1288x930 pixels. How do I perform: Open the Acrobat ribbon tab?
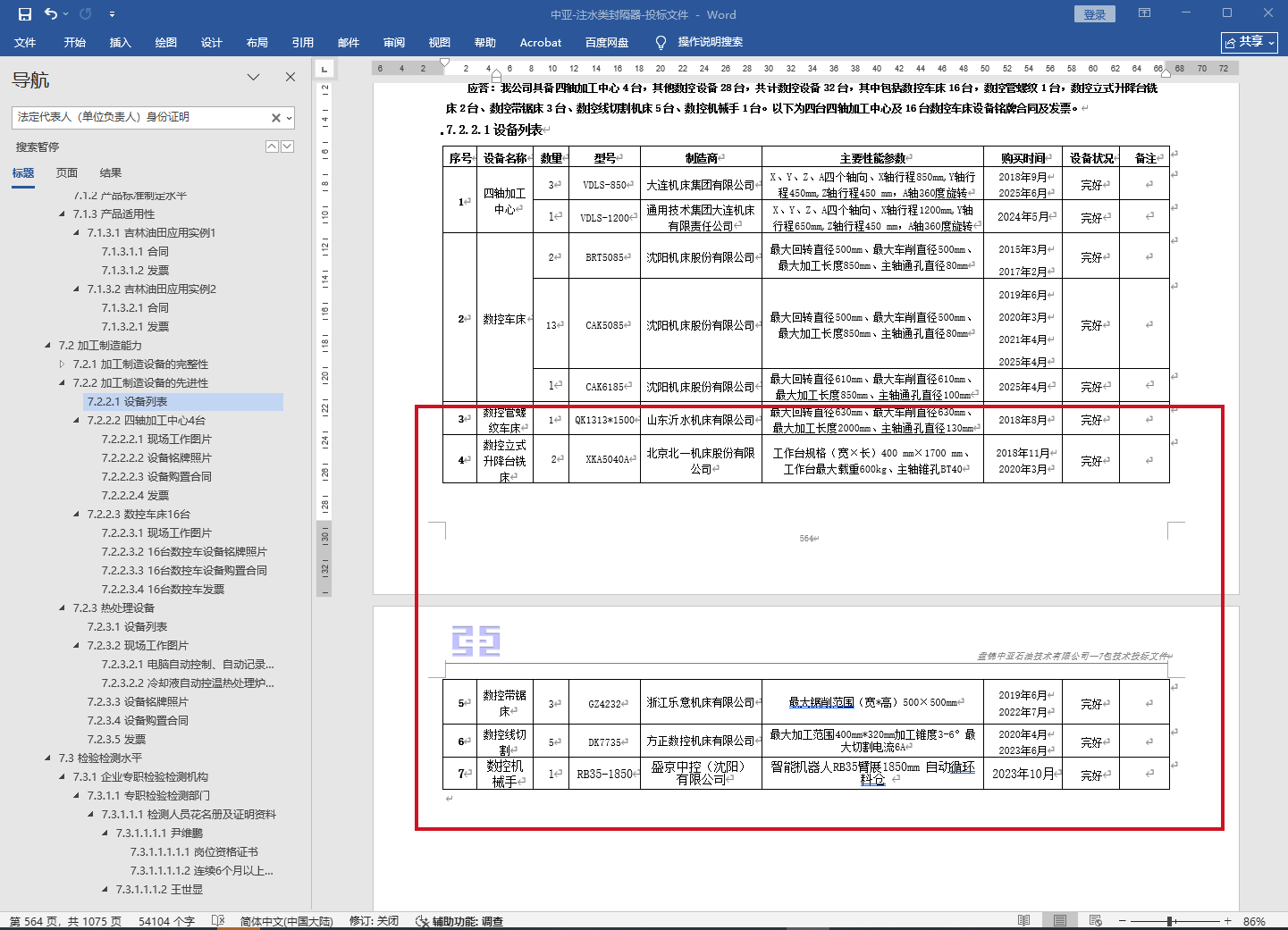(x=541, y=42)
